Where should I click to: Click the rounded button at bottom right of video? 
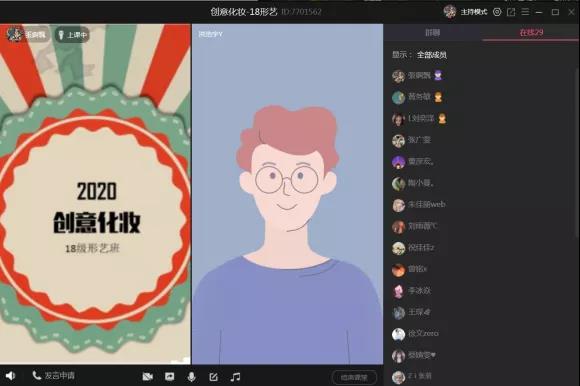[354, 377]
